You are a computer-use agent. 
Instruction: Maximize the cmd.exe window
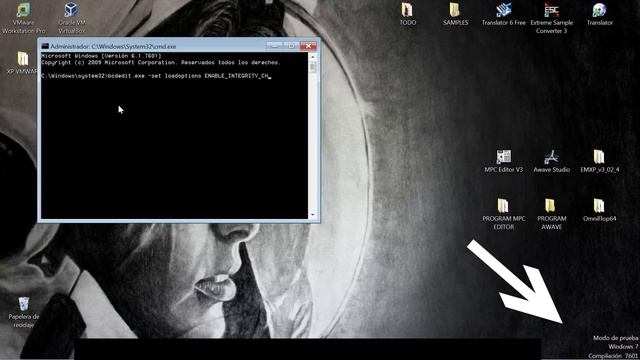(x=291, y=46)
